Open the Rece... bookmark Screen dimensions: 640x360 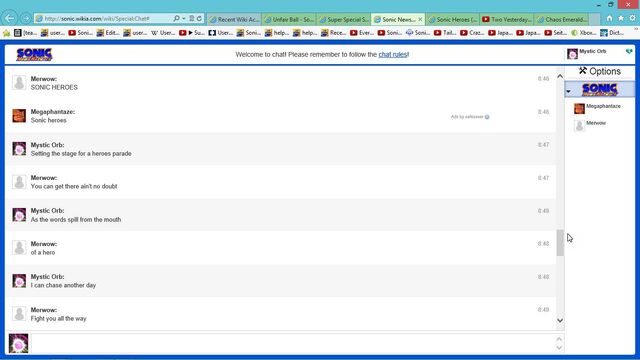[x=333, y=33]
